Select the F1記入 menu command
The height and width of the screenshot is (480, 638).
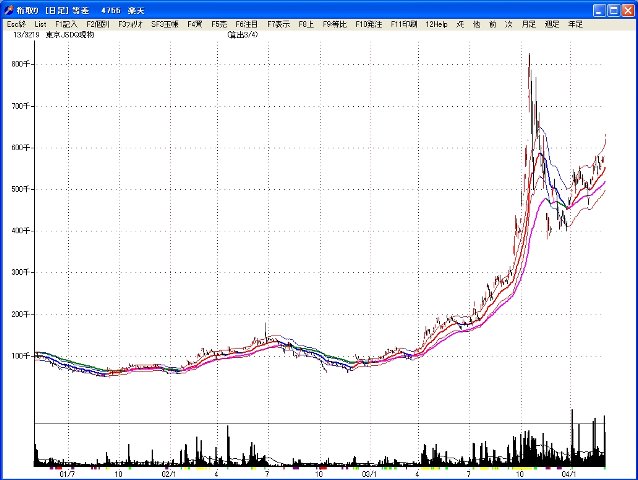(67, 22)
